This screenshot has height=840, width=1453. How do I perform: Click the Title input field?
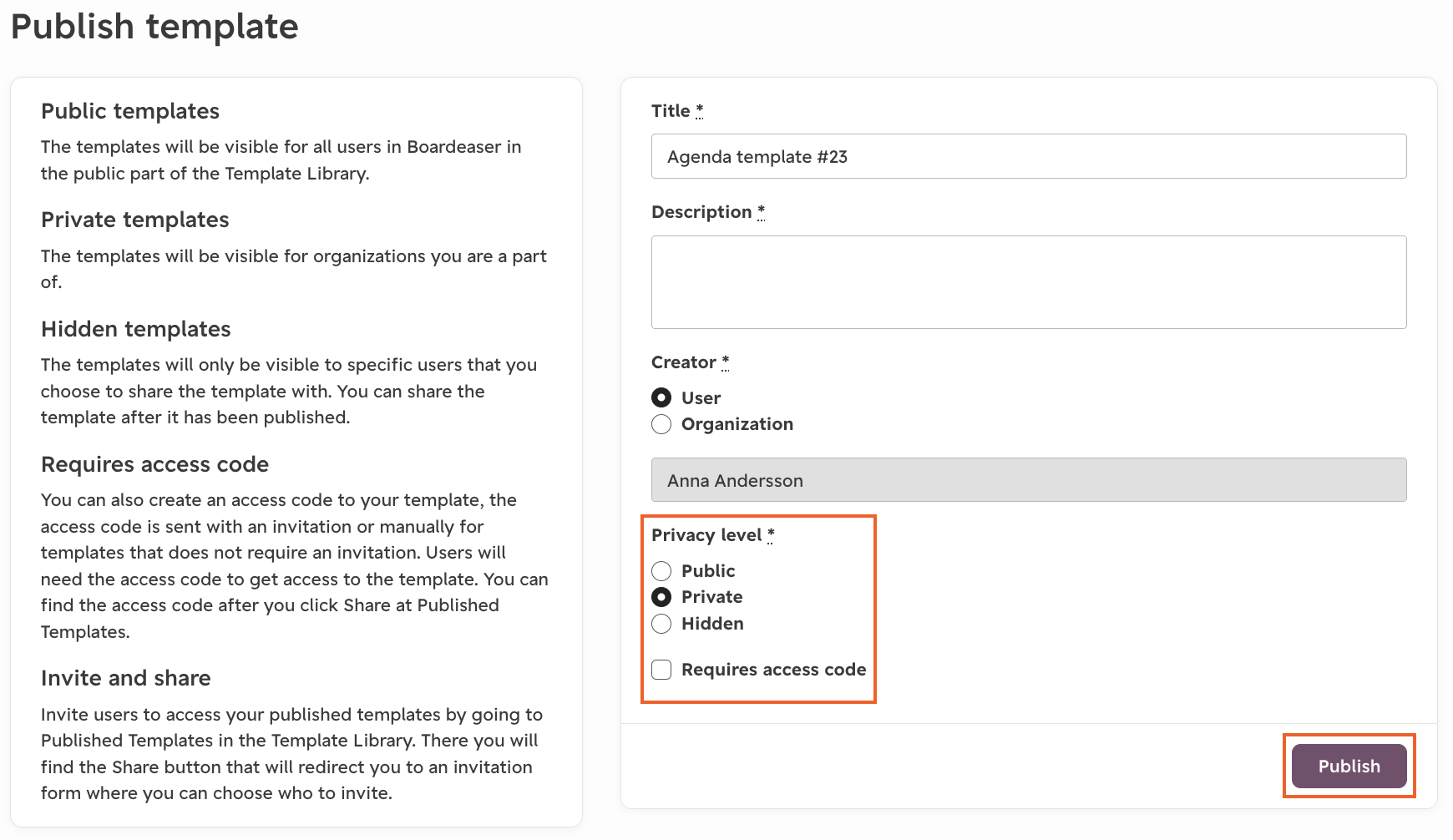[x=1029, y=156]
